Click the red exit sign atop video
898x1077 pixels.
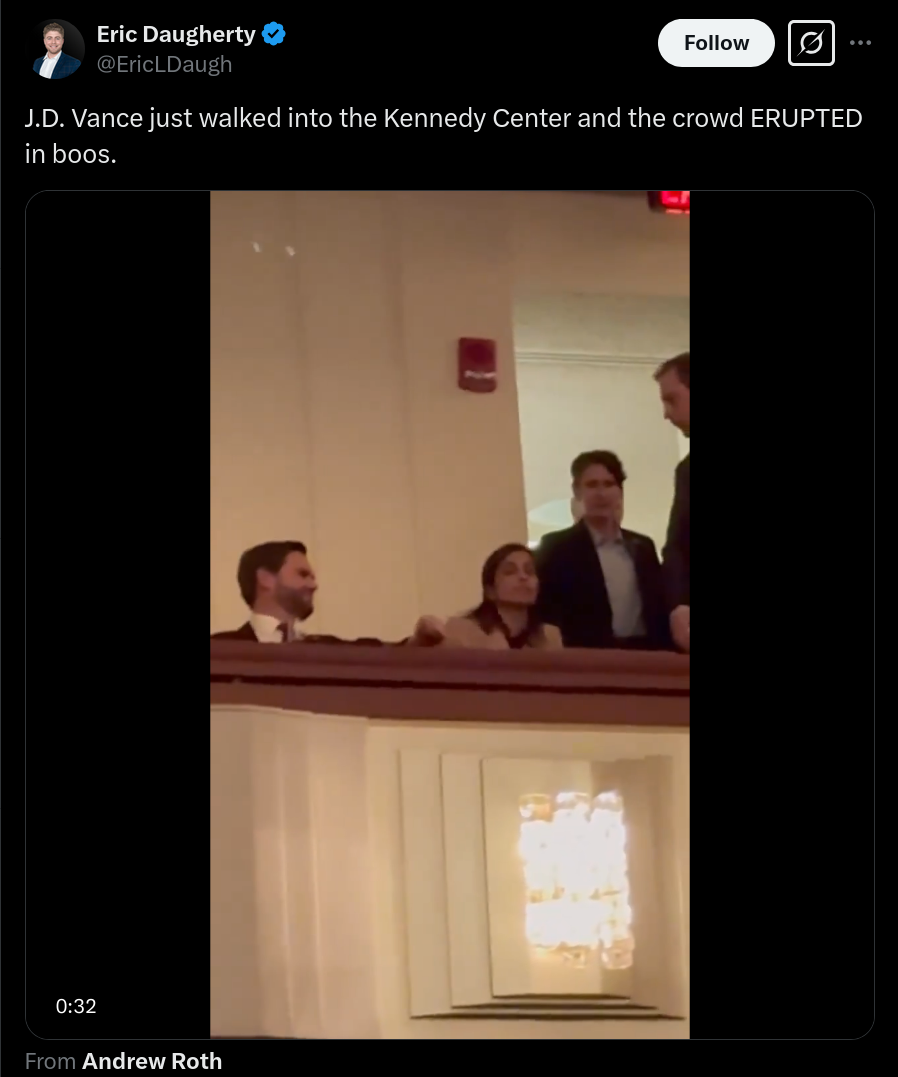pos(669,201)
